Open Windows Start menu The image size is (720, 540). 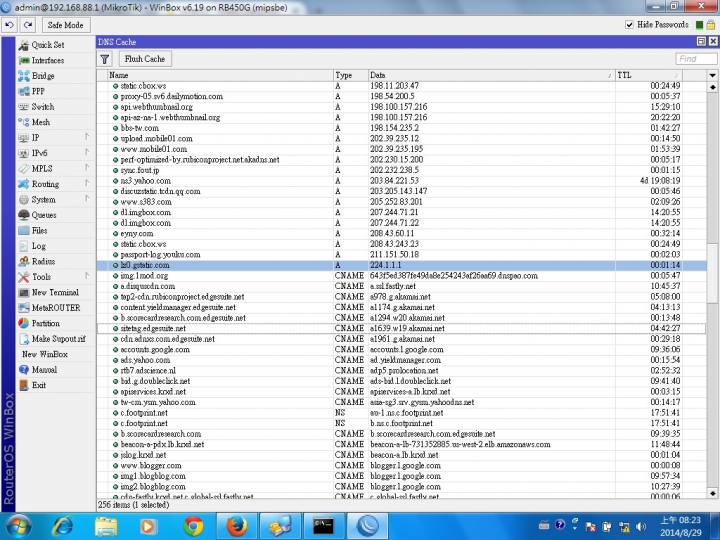point(18,526)
